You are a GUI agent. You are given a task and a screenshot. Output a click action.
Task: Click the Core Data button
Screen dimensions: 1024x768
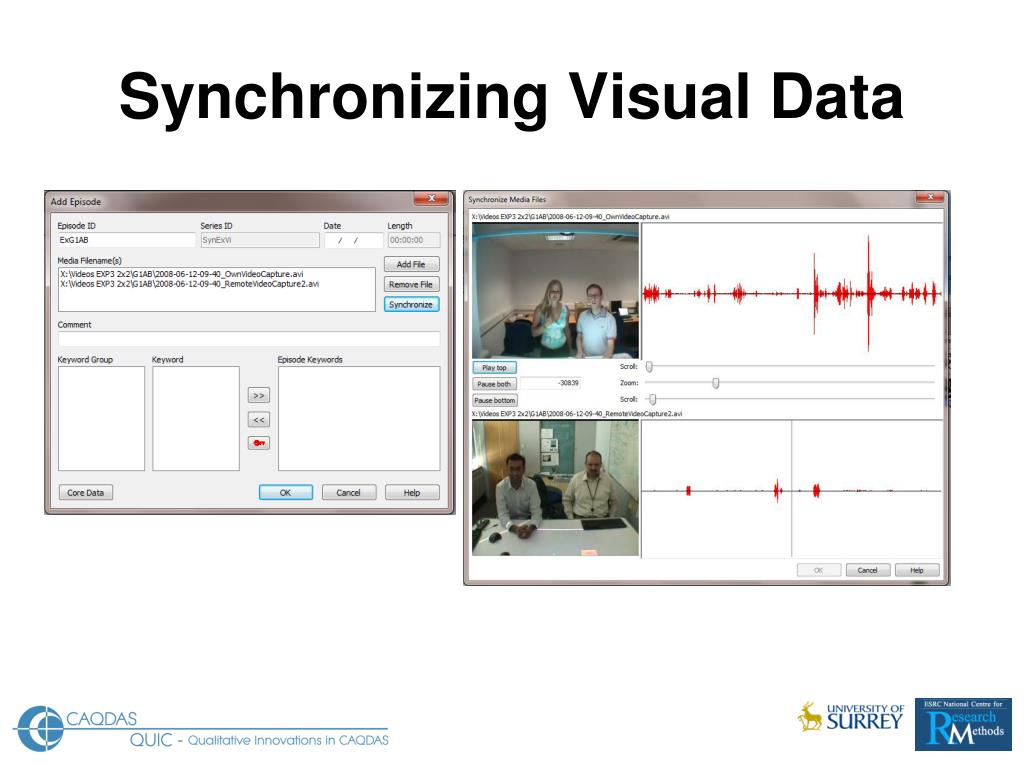pos(86,492)
